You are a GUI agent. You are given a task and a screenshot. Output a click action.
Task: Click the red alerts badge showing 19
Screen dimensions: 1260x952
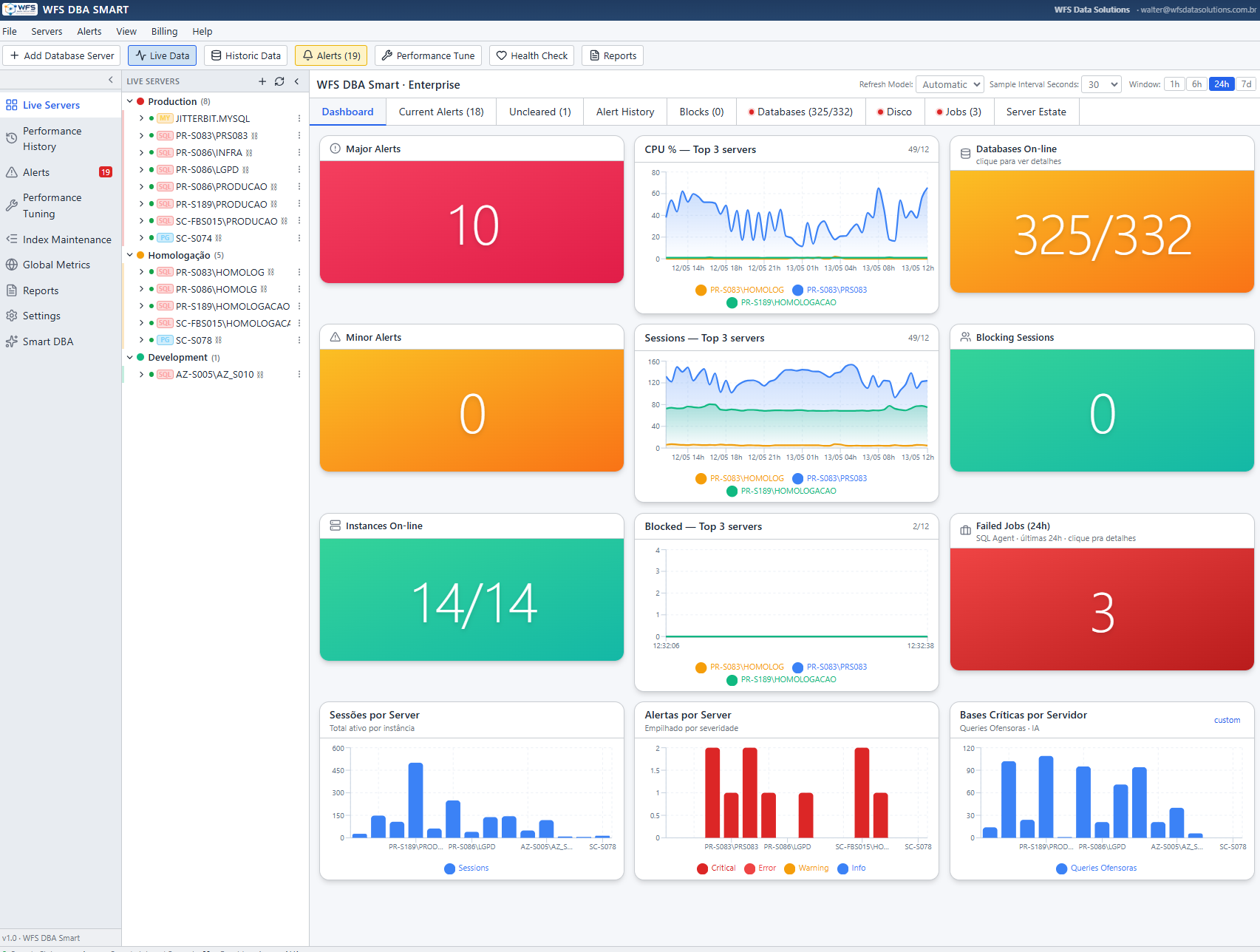pyautogui.click(x=106, y=172)
